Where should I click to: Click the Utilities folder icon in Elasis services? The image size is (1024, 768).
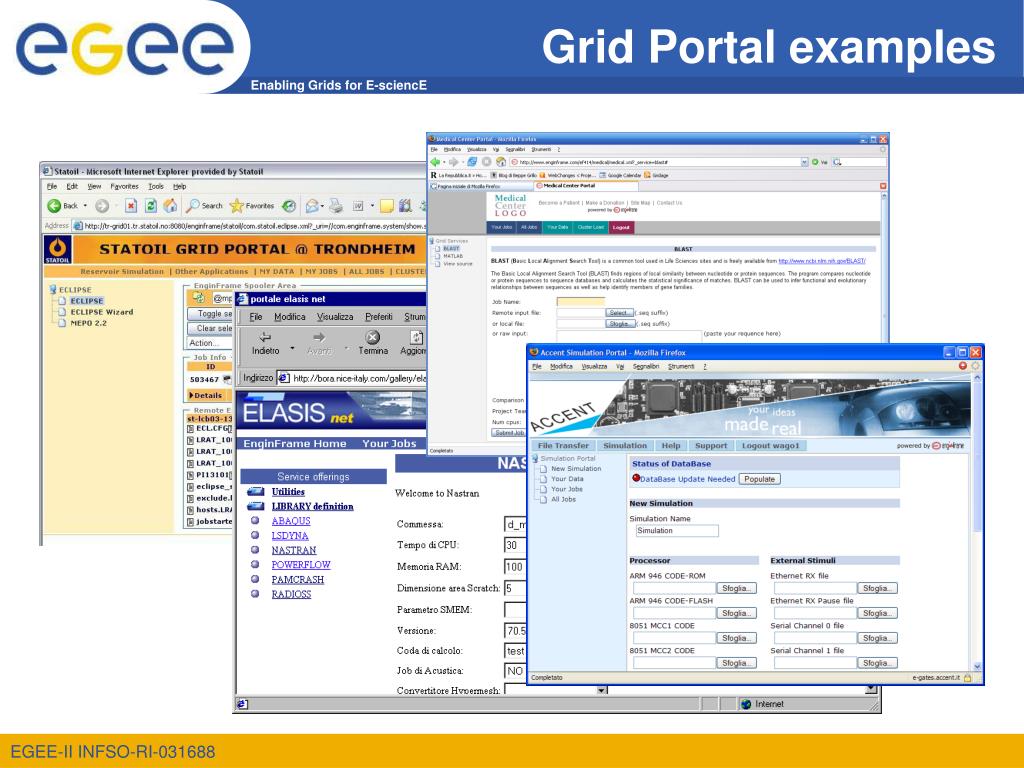click(256, 491)
